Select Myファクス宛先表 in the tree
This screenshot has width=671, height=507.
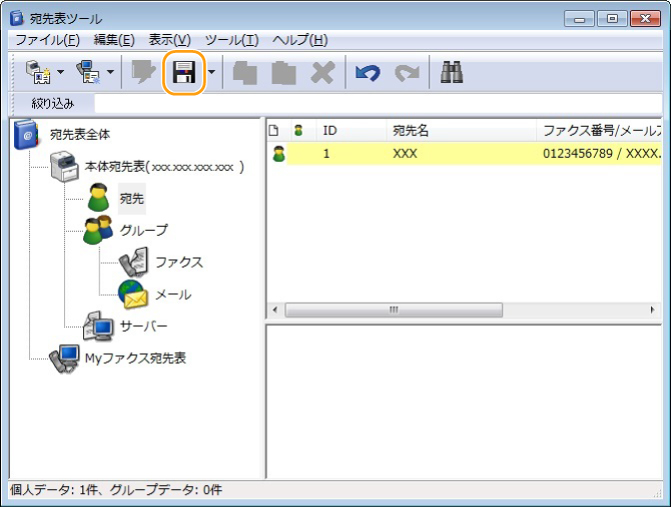click(x=134, y=358)
